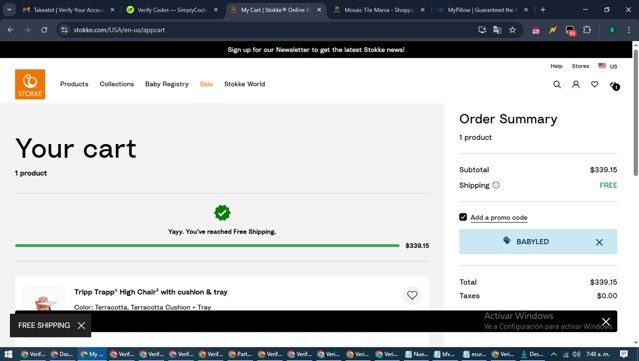Open the Stokke World menu
Viewport: 639px width, 361px height.
[245, 84]
